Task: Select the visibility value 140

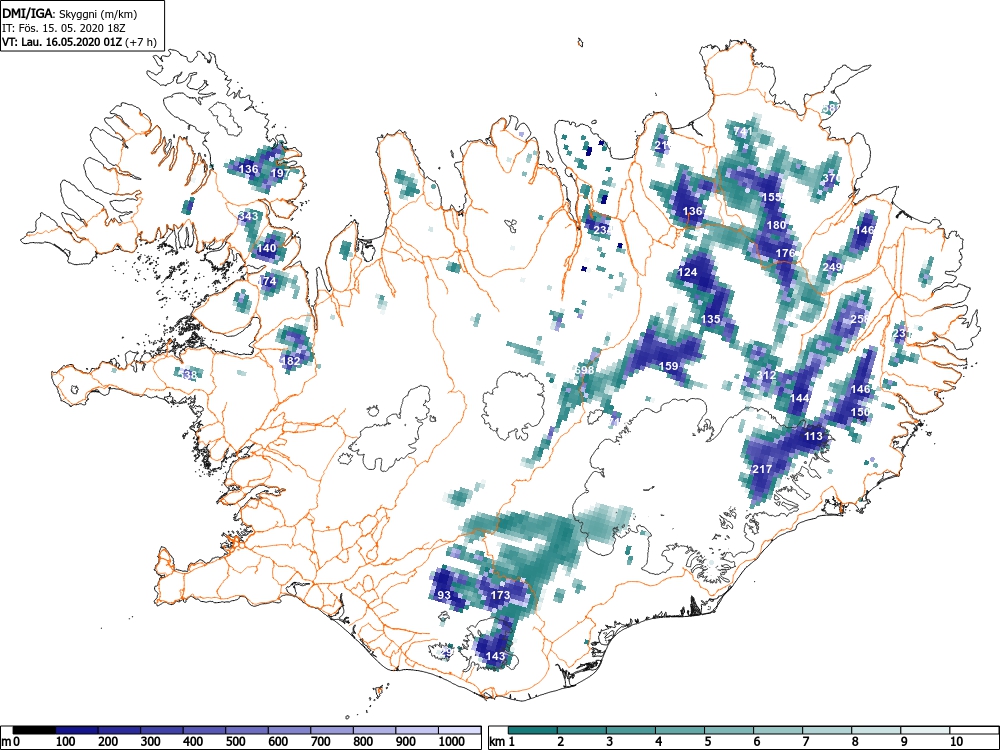Action: [267, 249]
